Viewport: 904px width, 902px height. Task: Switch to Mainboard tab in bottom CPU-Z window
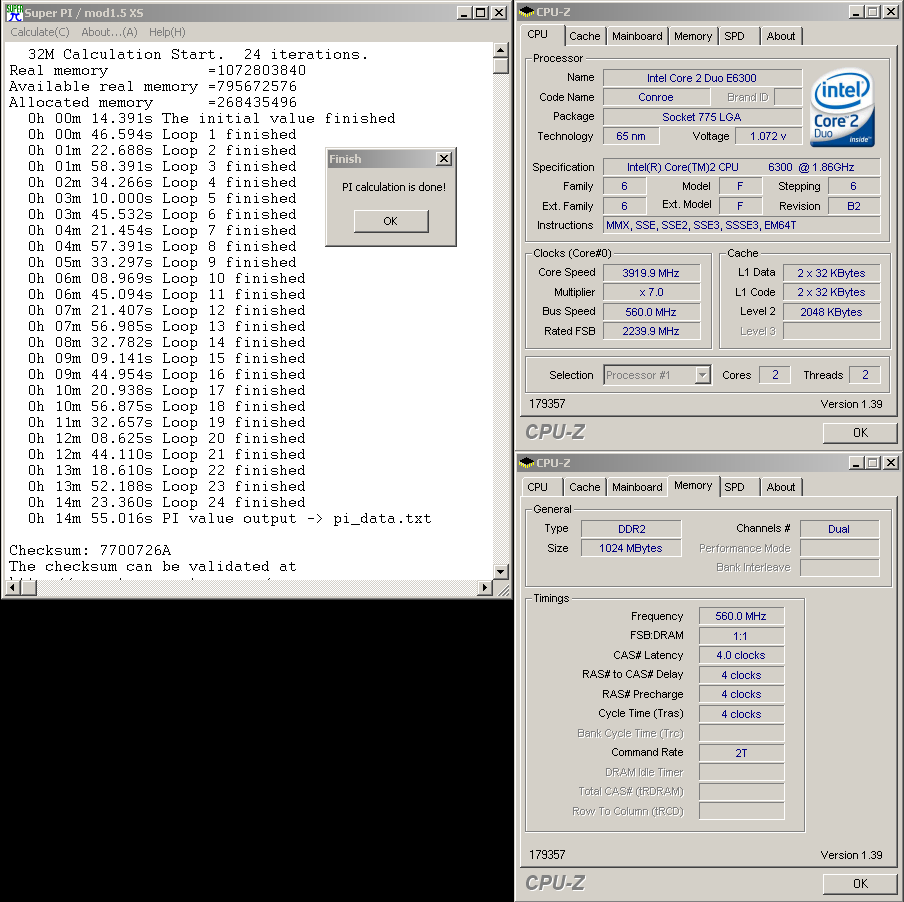637,487
